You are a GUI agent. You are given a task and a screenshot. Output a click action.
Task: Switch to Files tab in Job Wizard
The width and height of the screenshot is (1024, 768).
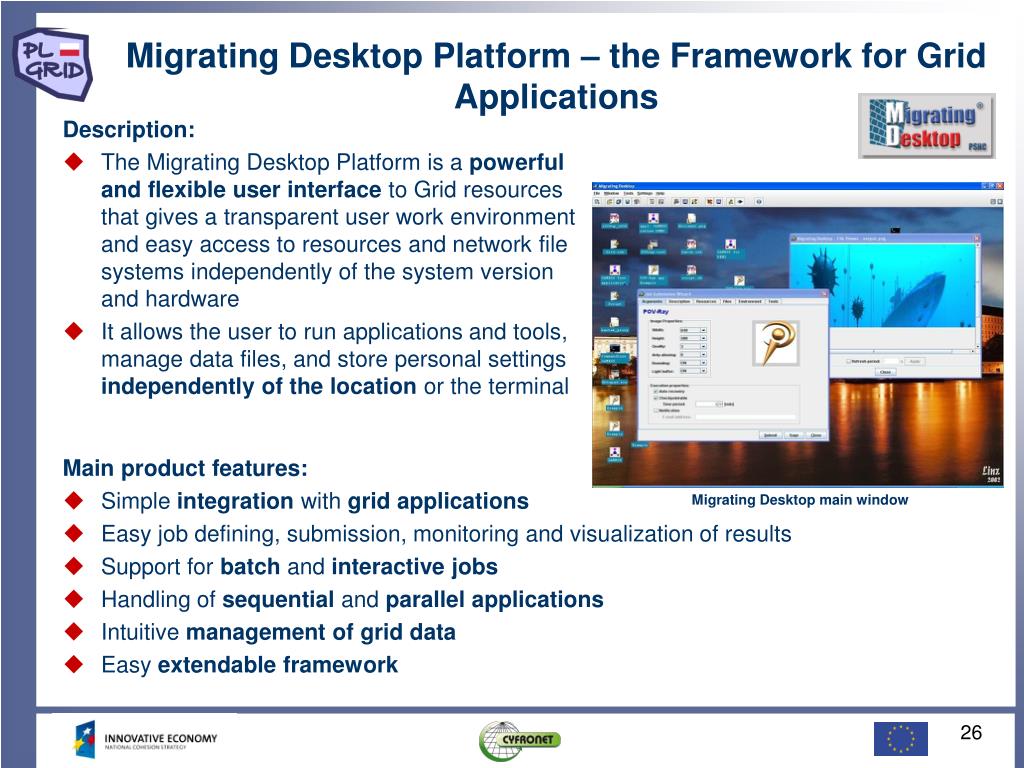(727, 301)
